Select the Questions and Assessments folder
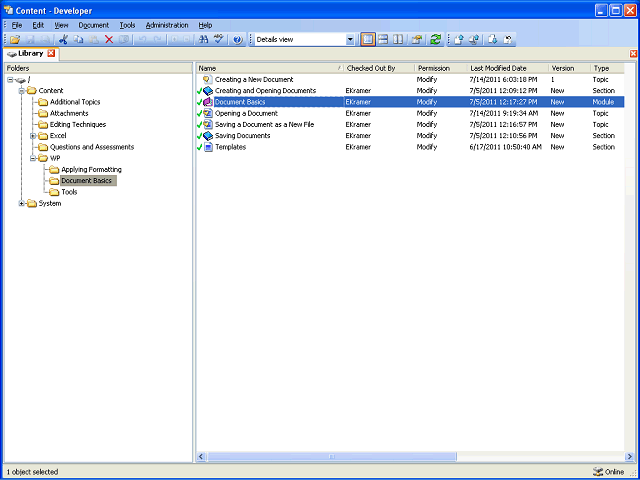The width and height of the screenshot is (640, 480). coord(92,147)
